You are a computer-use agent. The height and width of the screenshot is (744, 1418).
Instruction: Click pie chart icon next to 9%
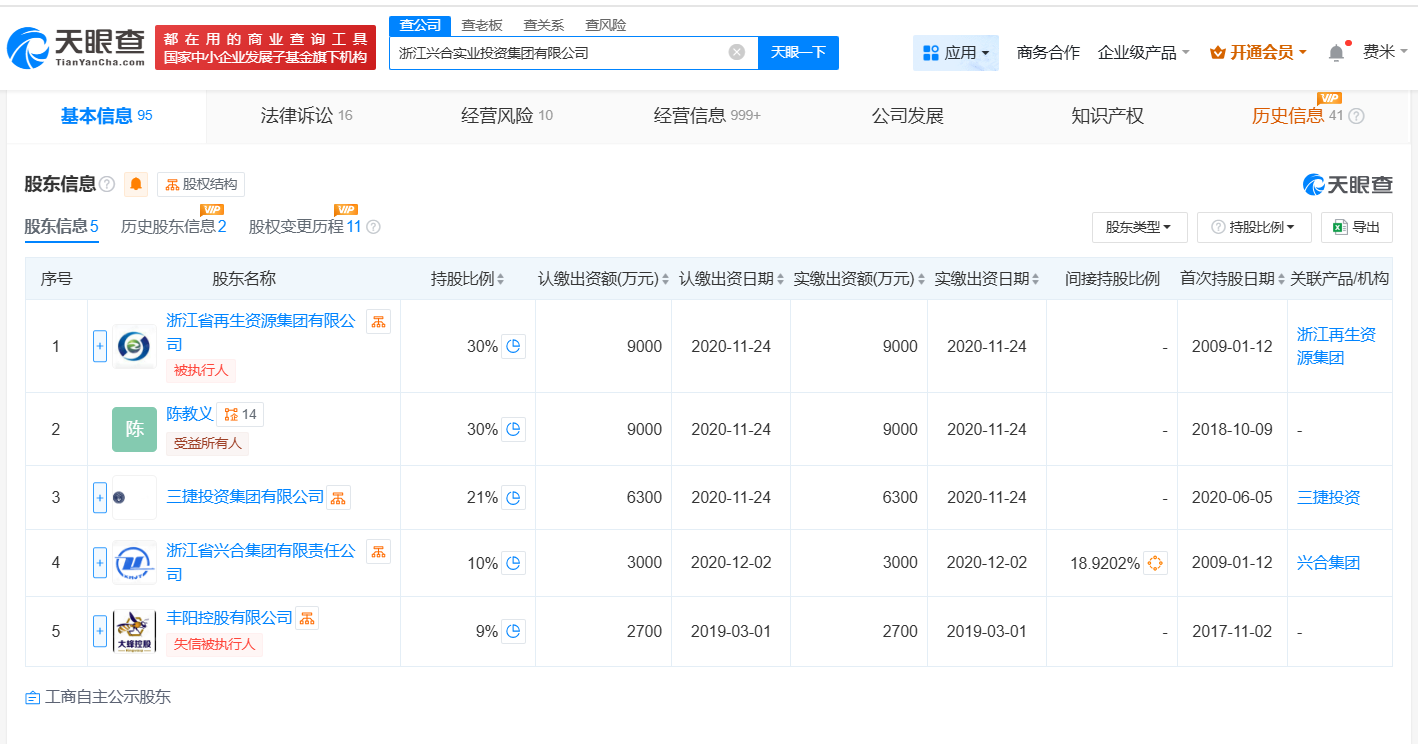tap(513, 631)
